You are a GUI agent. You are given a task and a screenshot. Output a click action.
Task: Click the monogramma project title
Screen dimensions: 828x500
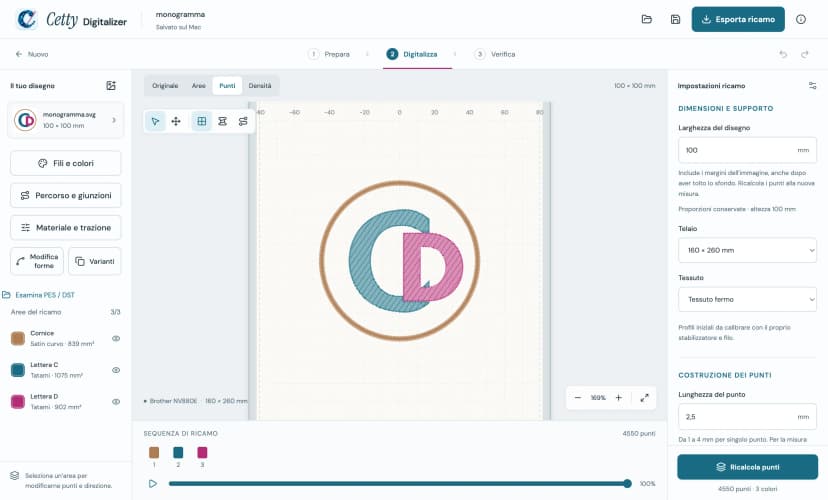(180, 14)
